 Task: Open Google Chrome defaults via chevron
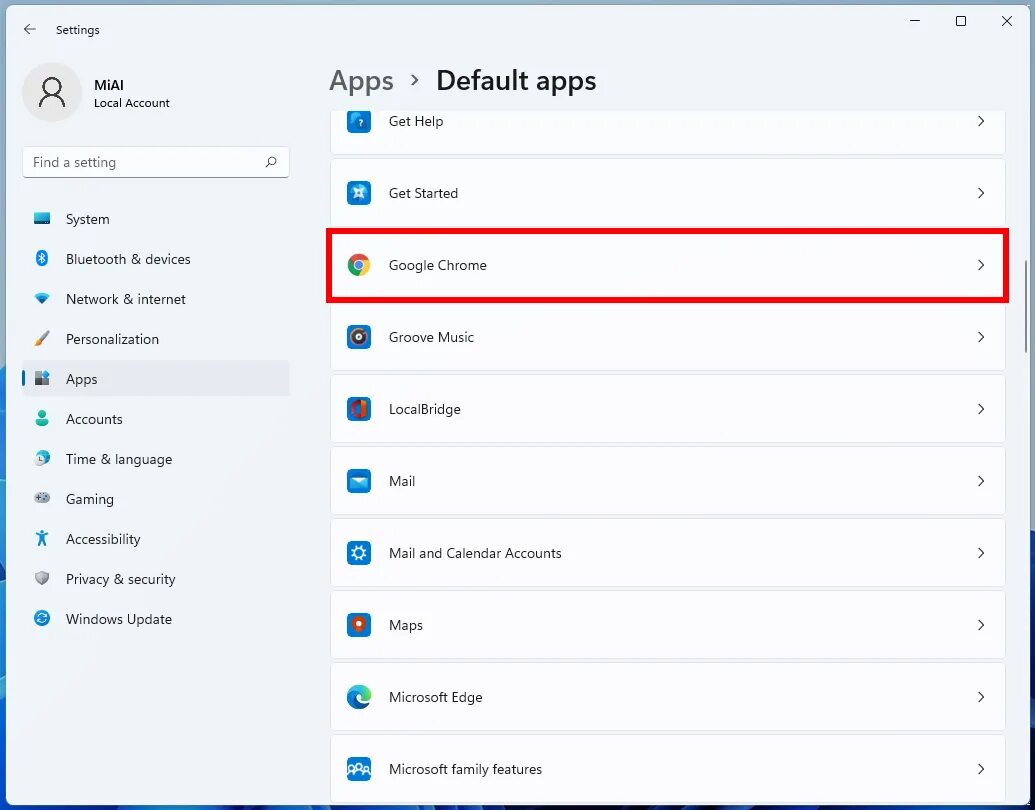(981, 265)
